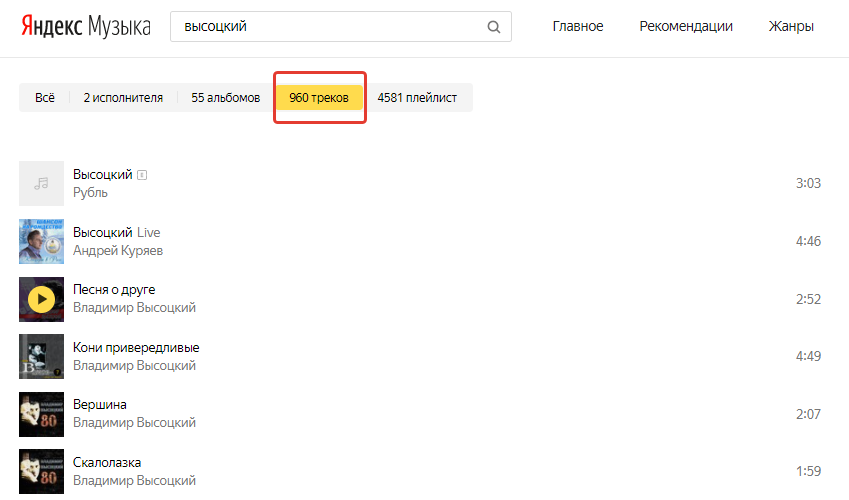The height and width of the screenshot is (500, 849).
Task: Open the artist link Рубль
Action: pos(90,192)
